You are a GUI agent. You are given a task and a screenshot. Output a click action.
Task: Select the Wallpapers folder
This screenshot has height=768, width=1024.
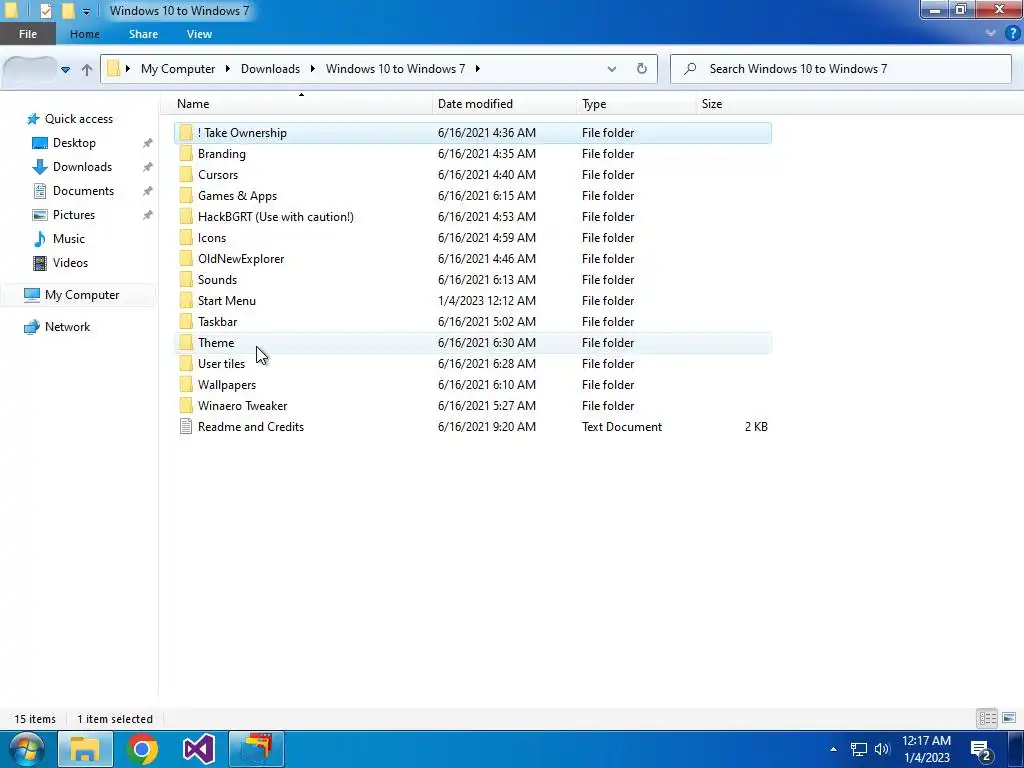click(x=473, y=385)
